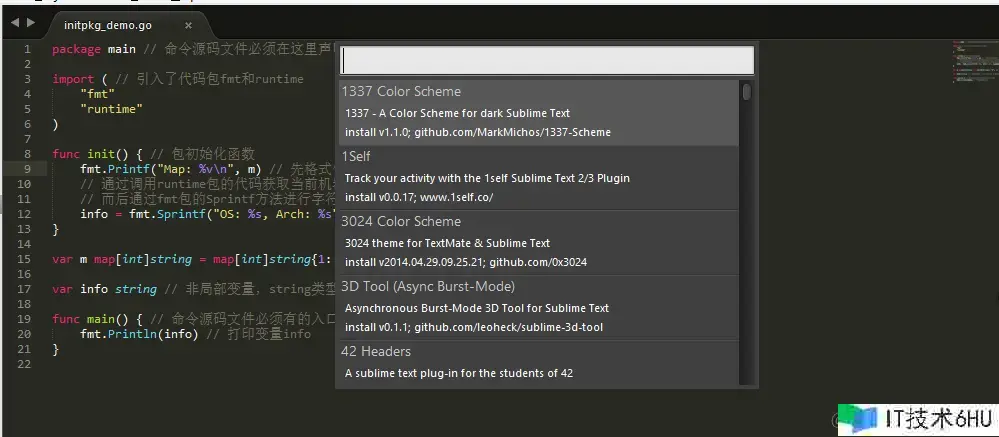Image resolution: width=999 pixels, height=437 pixels.
Task: Click the import keyword on line 3
Action: (x=73, y=79)
